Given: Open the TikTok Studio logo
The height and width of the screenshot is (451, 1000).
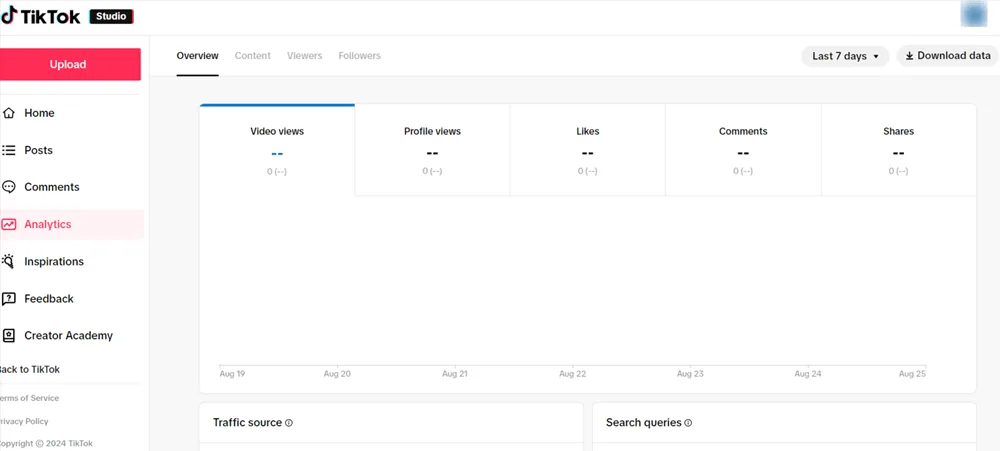Looking at the screenshot, I should (67, 17).
